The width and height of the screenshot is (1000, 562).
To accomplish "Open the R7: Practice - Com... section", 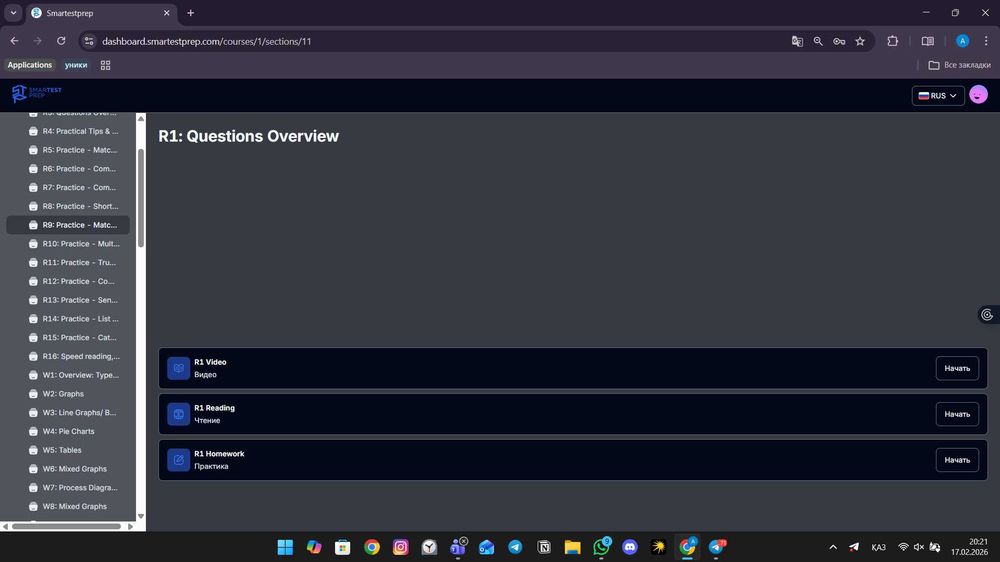I will (68, 188).
